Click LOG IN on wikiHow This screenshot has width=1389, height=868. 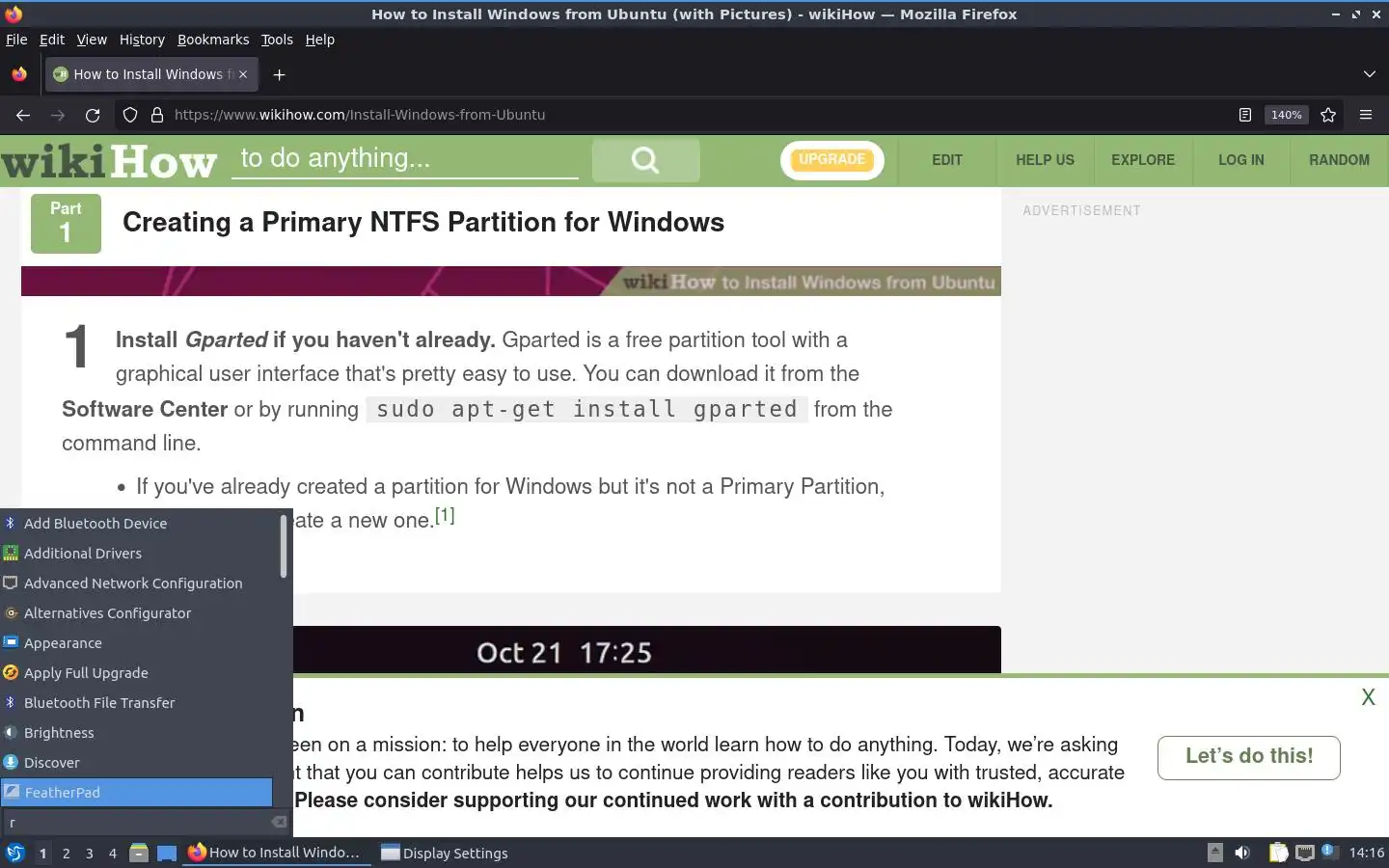1240,160
